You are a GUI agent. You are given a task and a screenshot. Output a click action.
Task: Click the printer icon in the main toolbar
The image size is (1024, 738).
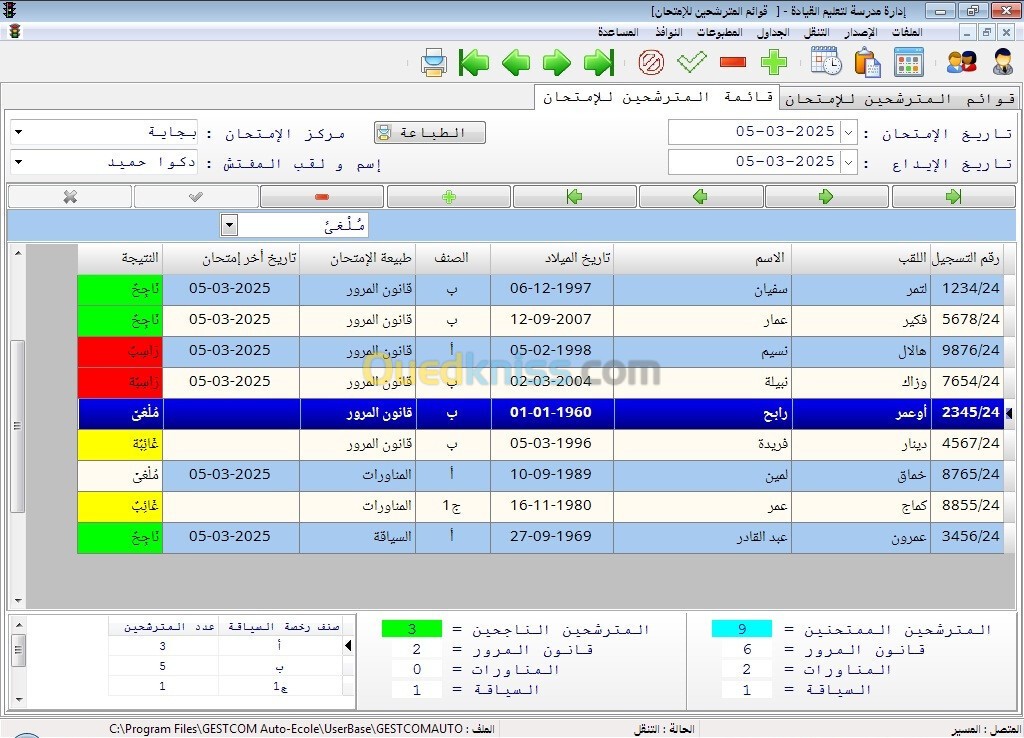click(434, 63)
